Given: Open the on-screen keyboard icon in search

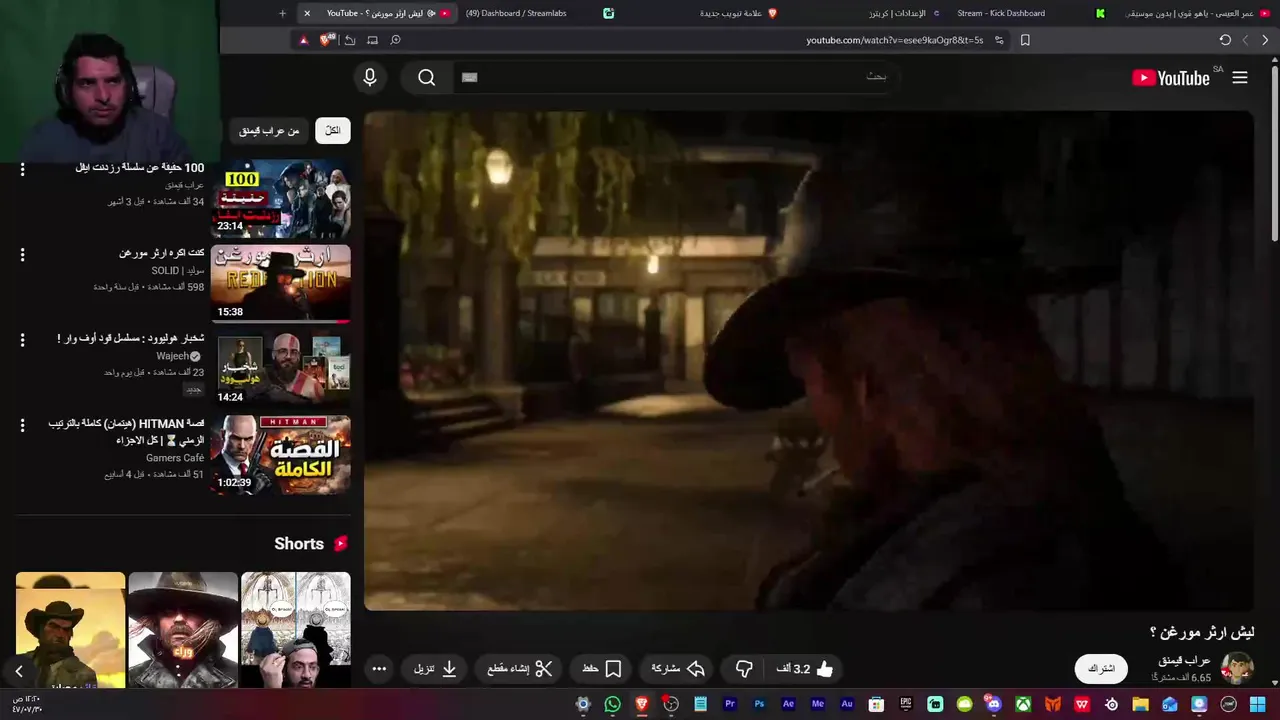Looking at the screenshot, I should (x=470, y=77).
